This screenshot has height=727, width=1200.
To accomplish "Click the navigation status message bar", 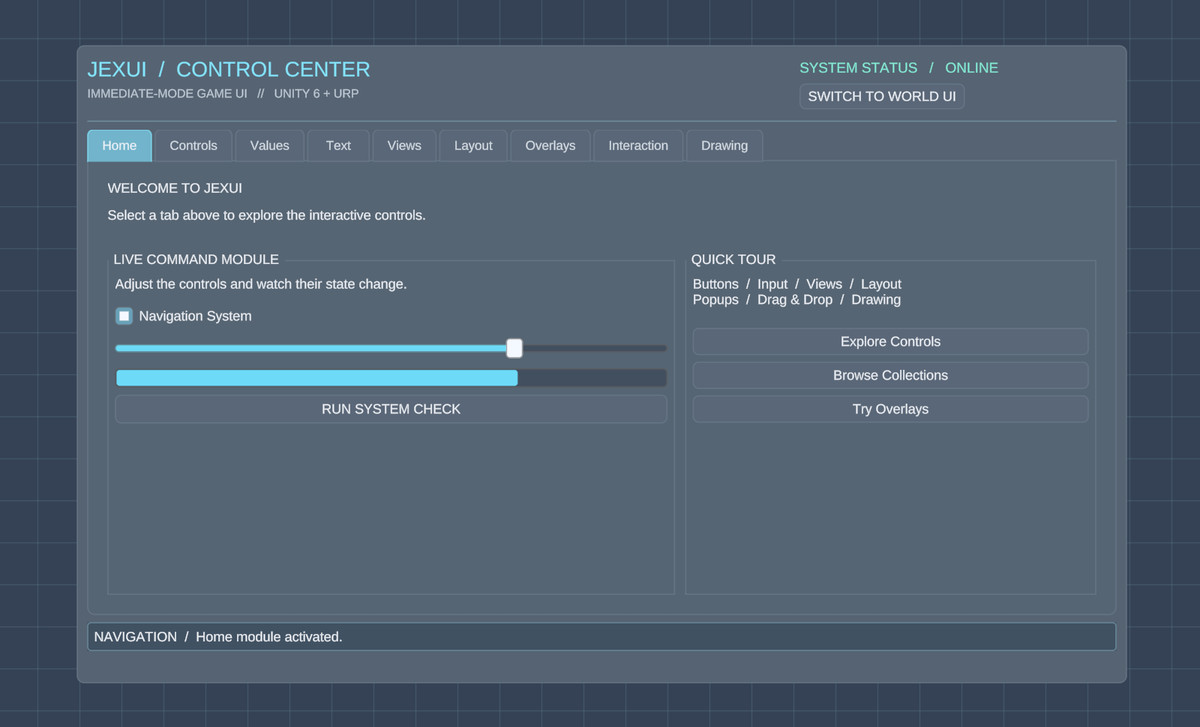I will coord(601,637).
